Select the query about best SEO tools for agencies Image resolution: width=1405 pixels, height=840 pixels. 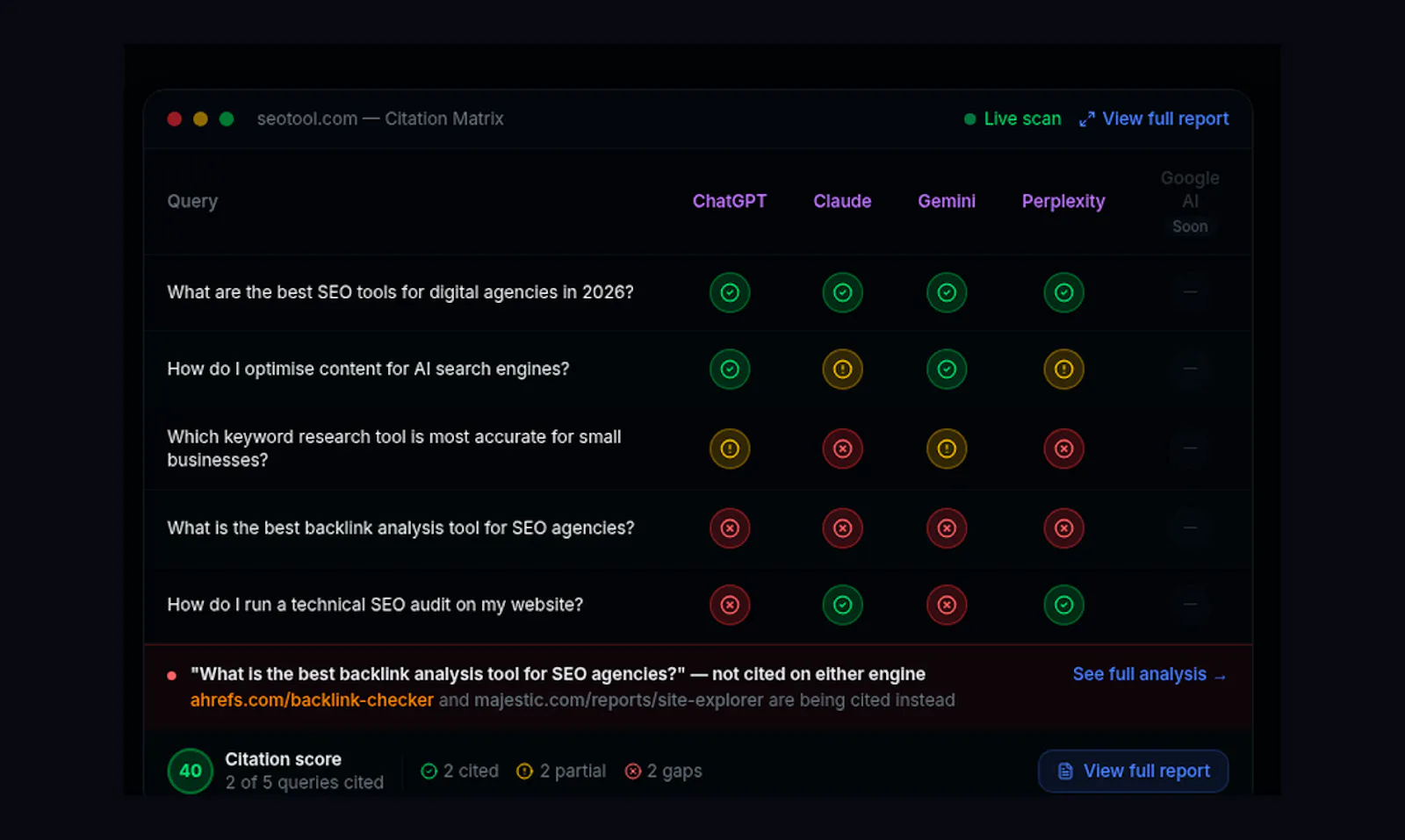[400, 292]
